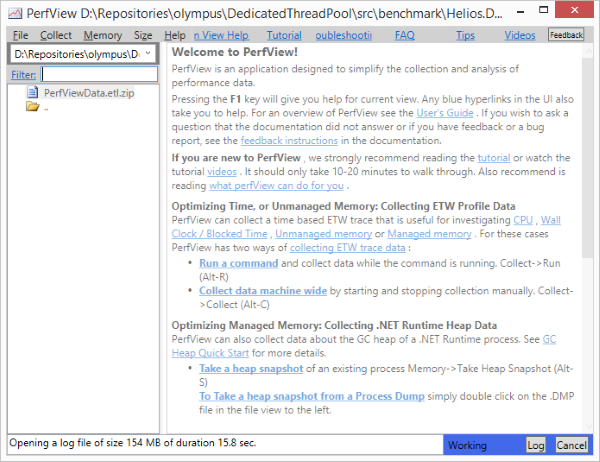The width and height of the screenshot is (600, 462).
Task: Click the Log button in status bar
Action: [x=535, y=445]
